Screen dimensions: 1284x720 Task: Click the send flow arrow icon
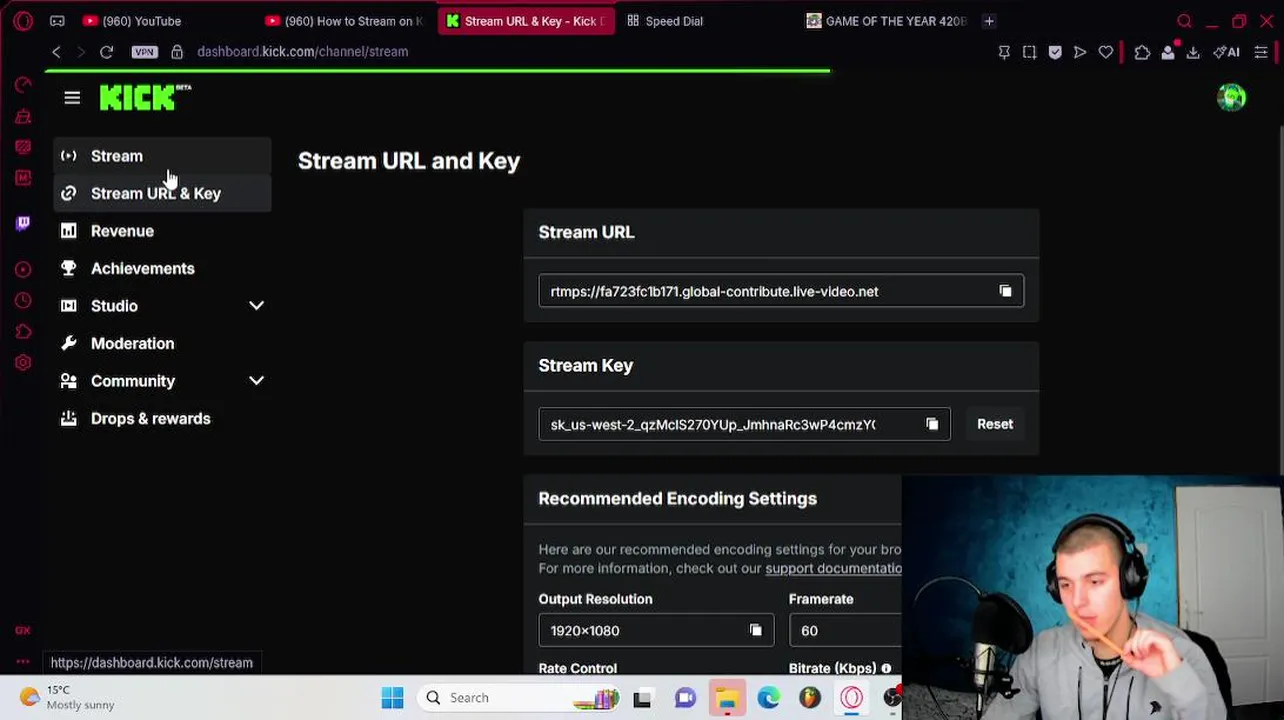coord(1080,52)
